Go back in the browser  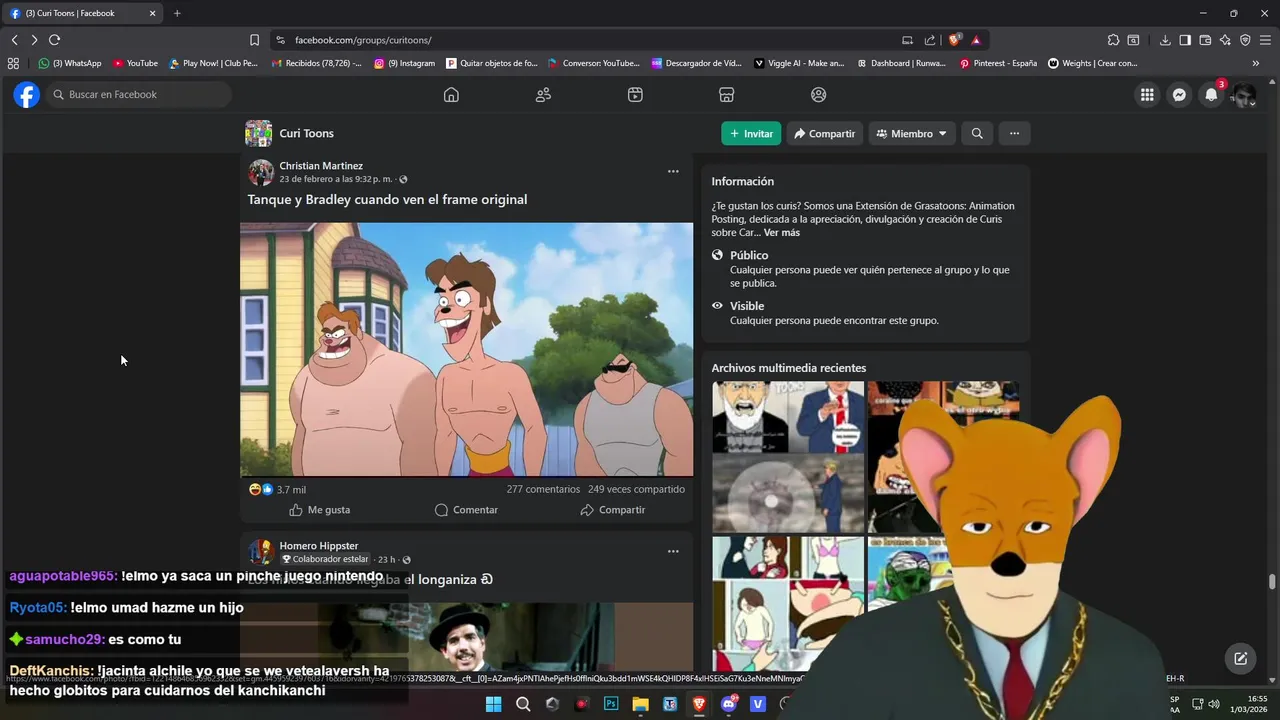pos(14,40)
